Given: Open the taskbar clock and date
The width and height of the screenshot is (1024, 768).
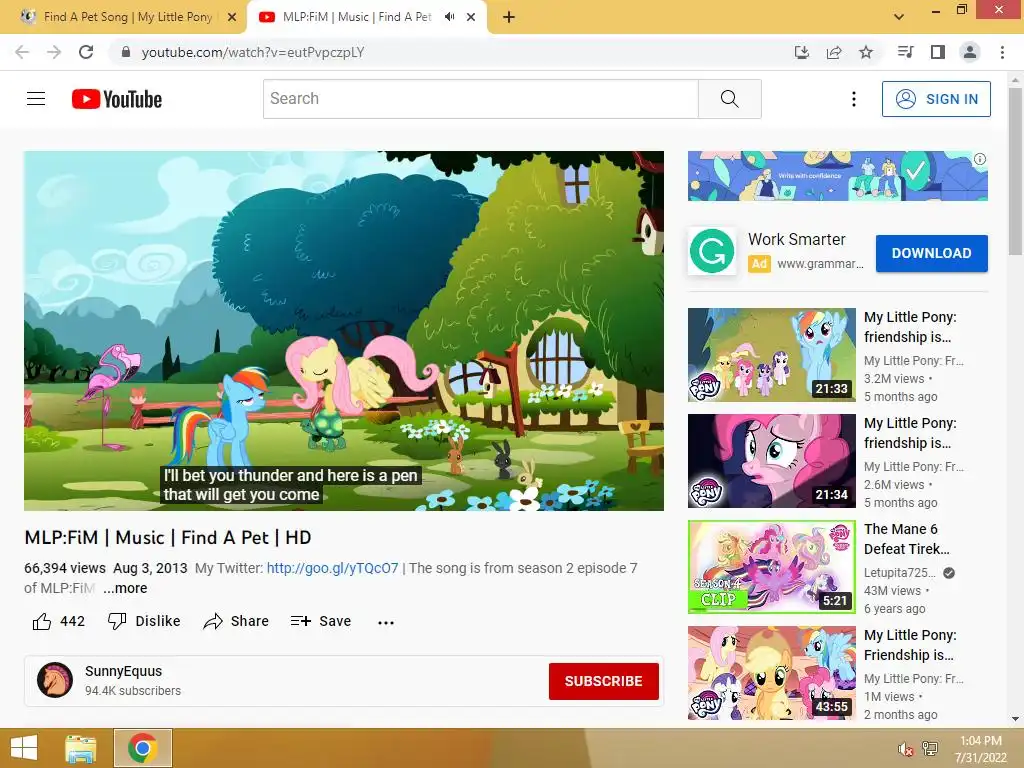Looking at the screenshot, I should tap(981, 749).
